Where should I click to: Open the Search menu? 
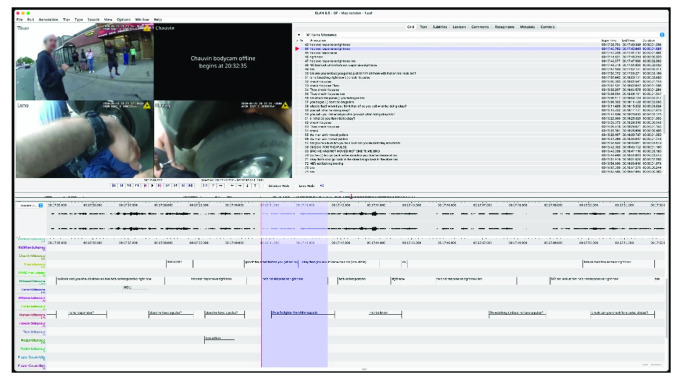tap(93, 20)
